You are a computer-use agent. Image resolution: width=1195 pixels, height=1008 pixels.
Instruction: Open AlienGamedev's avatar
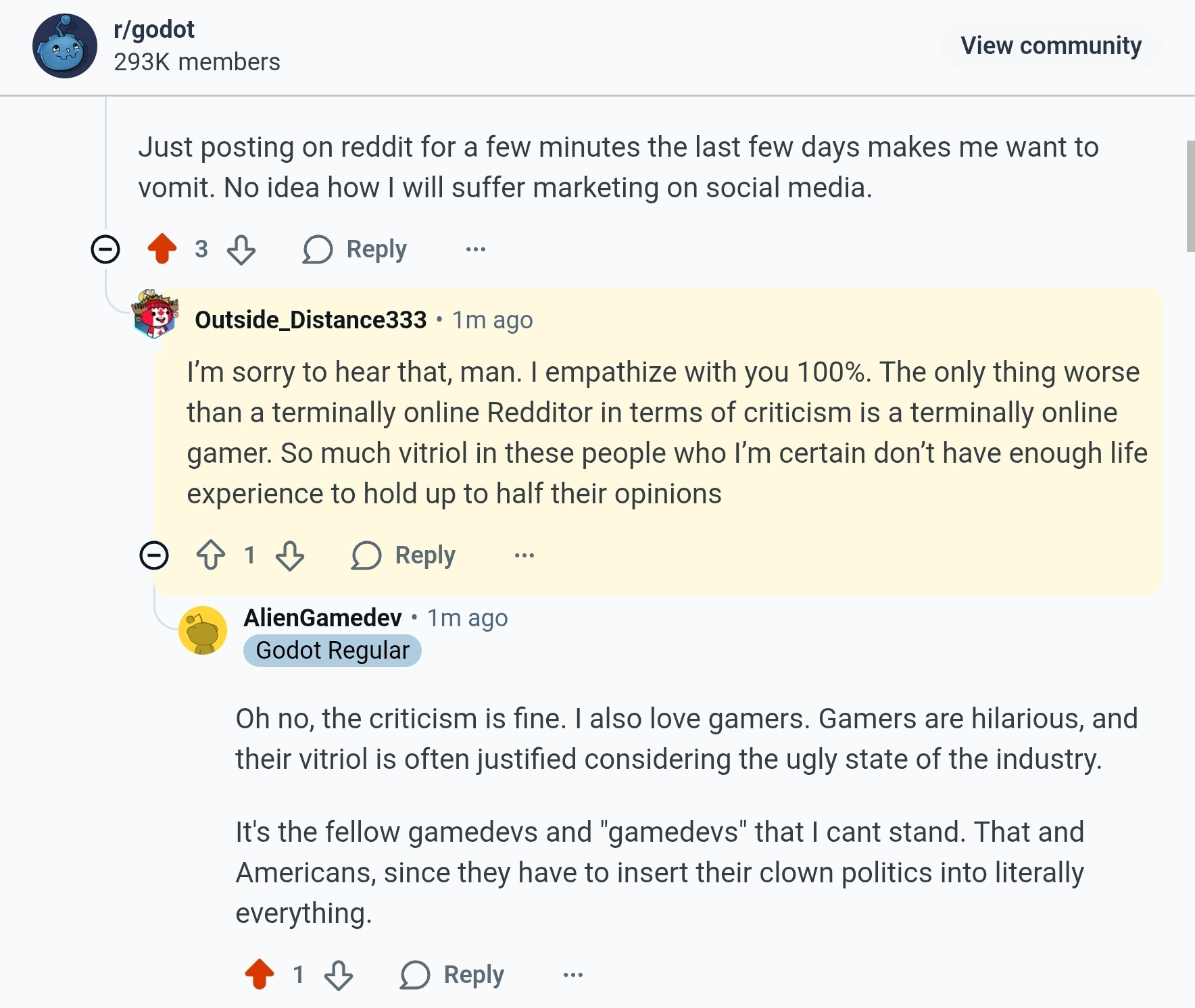point(202,630)
